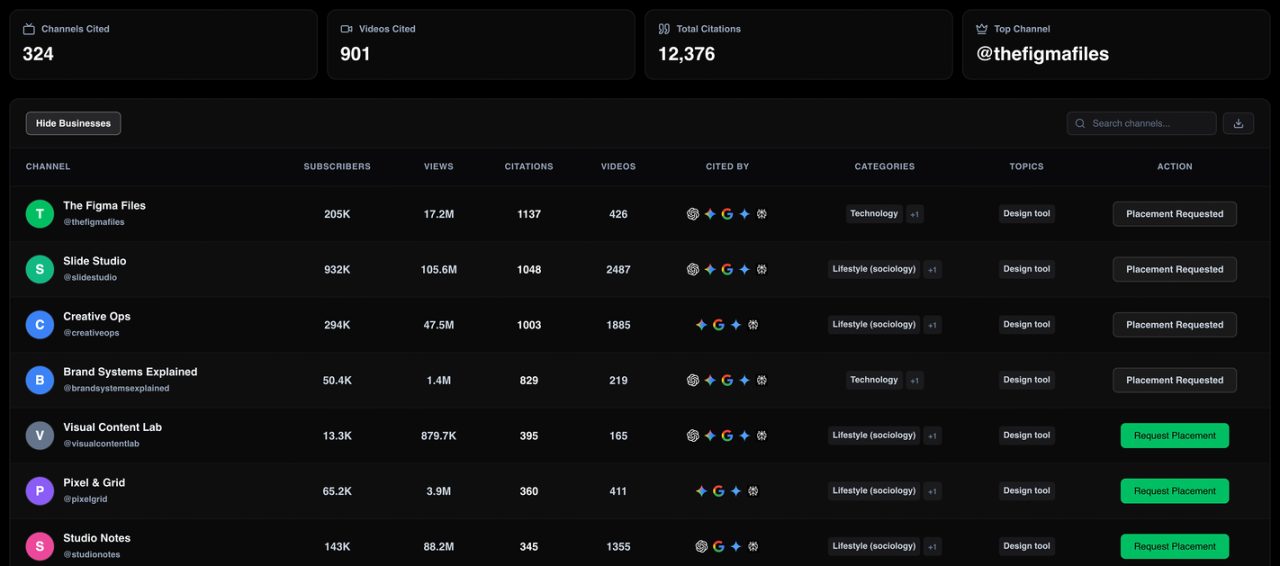Expand +1 categories in Studio Notes row
The height and width of the screenshot is (566, 1280).
(x=932, y=547)
